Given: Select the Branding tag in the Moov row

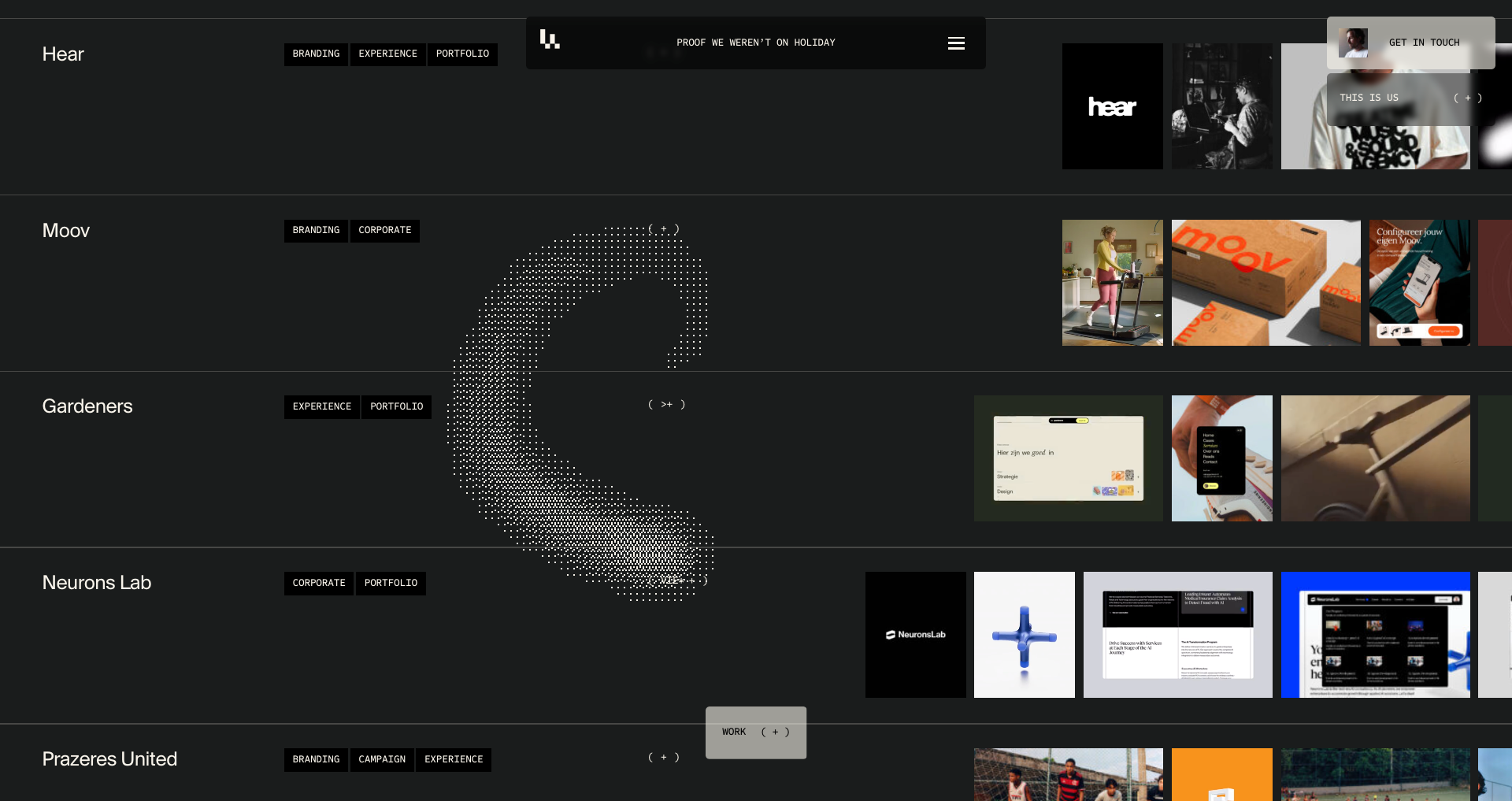Looking at the screenshot, I should pyautogui.click(x=316, y=231).
